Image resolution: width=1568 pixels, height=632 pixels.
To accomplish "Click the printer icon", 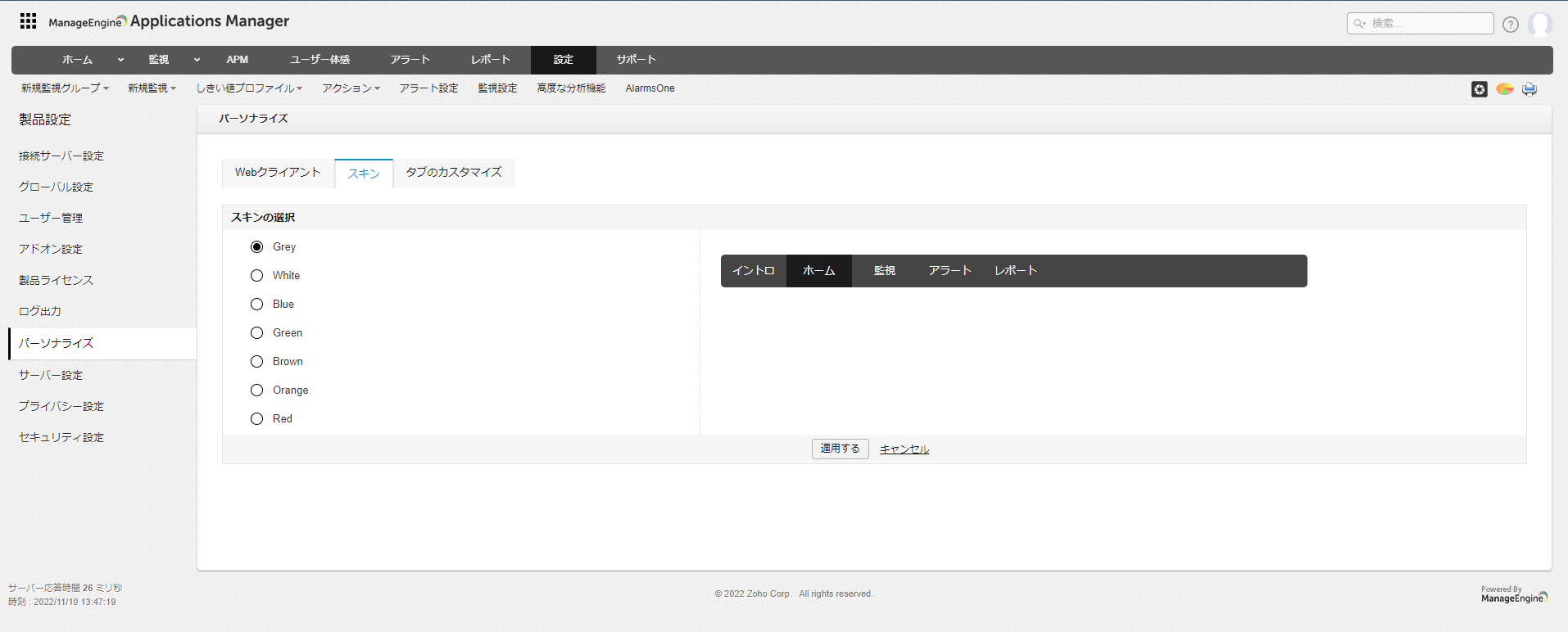I will pyautogui.click(x=1529, y=89).
